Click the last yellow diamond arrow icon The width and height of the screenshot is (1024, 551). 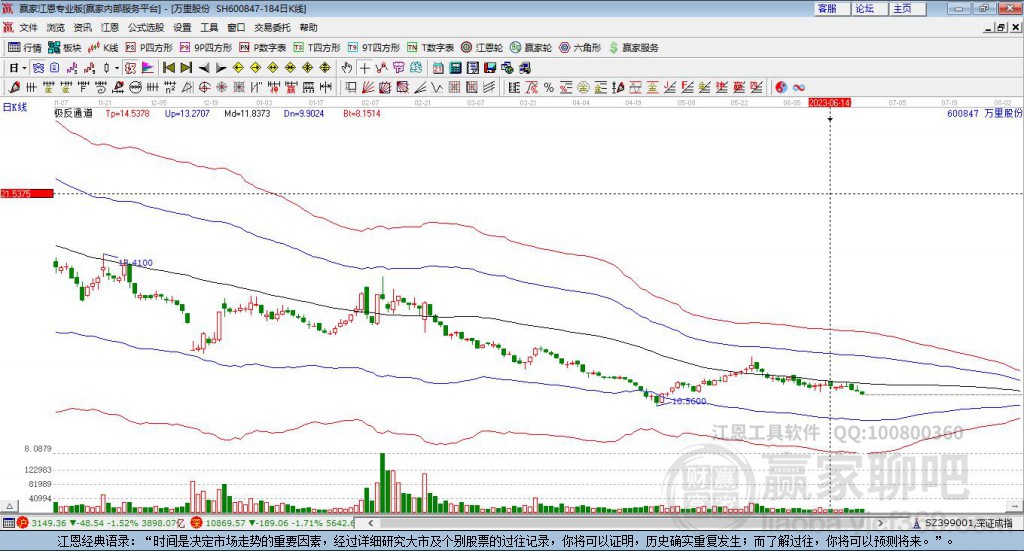pos(325,68)
